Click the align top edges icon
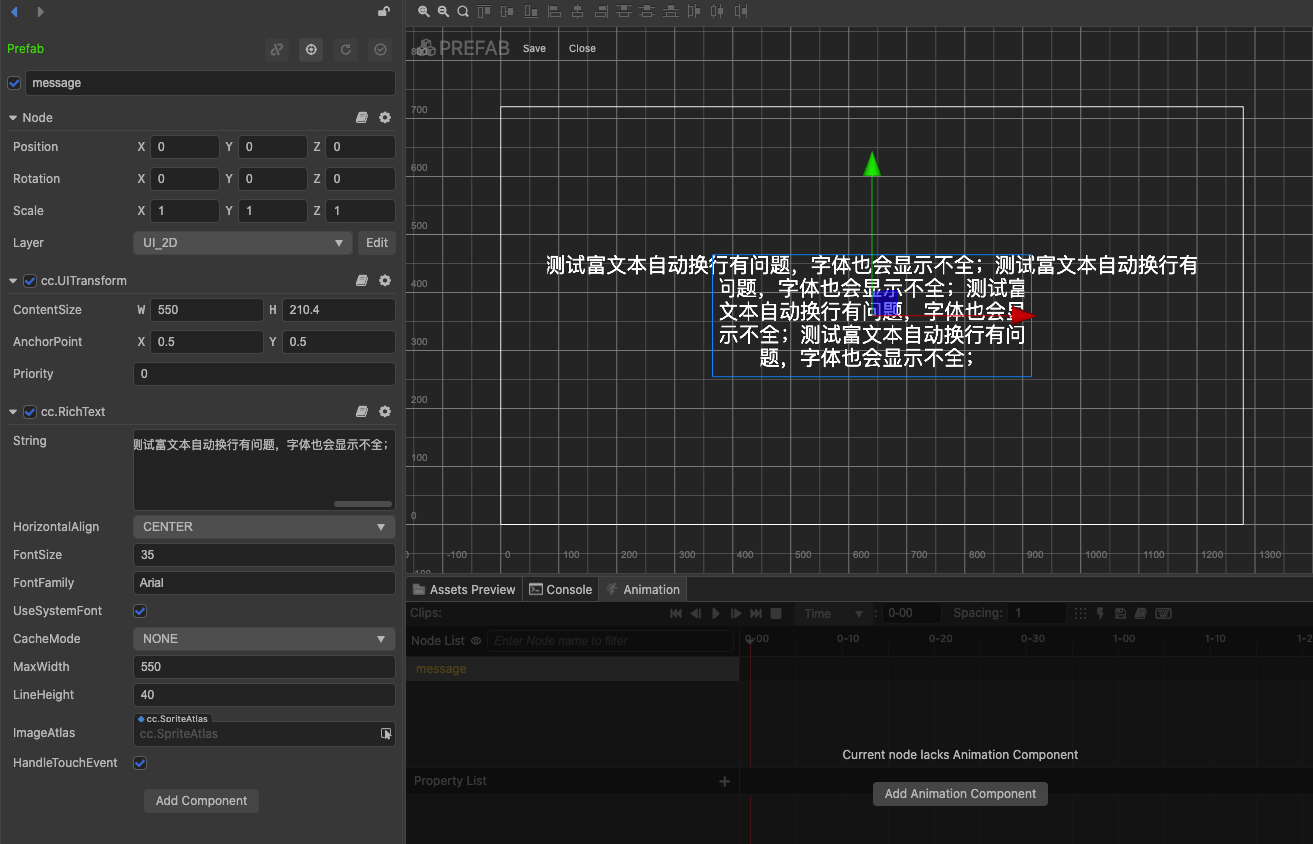This screenshot has width=1313, height=844. click(x=484, y=12)
